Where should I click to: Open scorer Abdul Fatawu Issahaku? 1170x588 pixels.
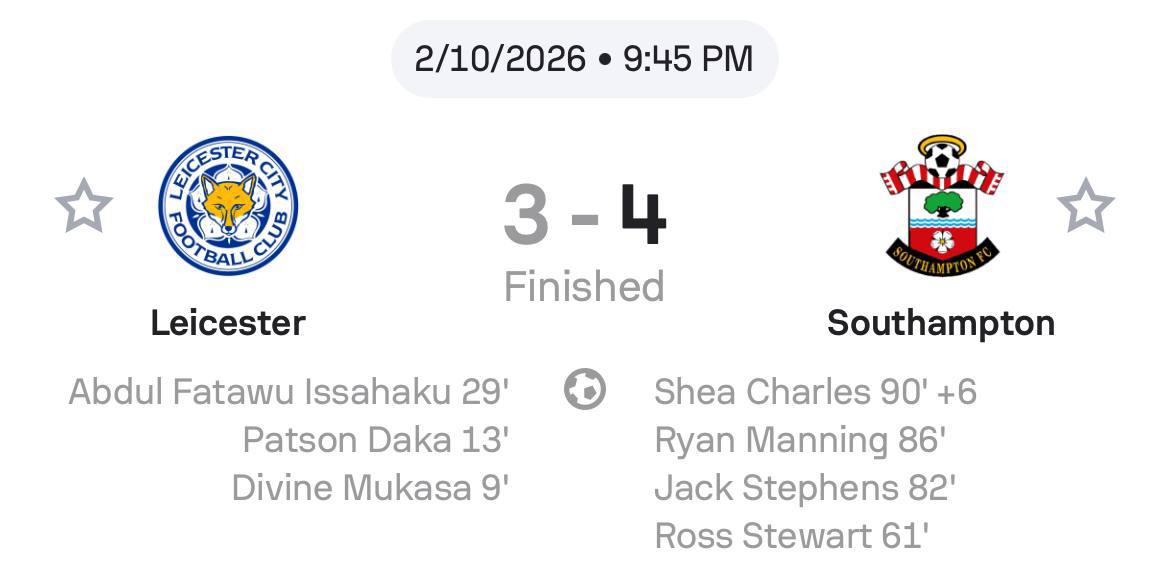click(289, 392)
